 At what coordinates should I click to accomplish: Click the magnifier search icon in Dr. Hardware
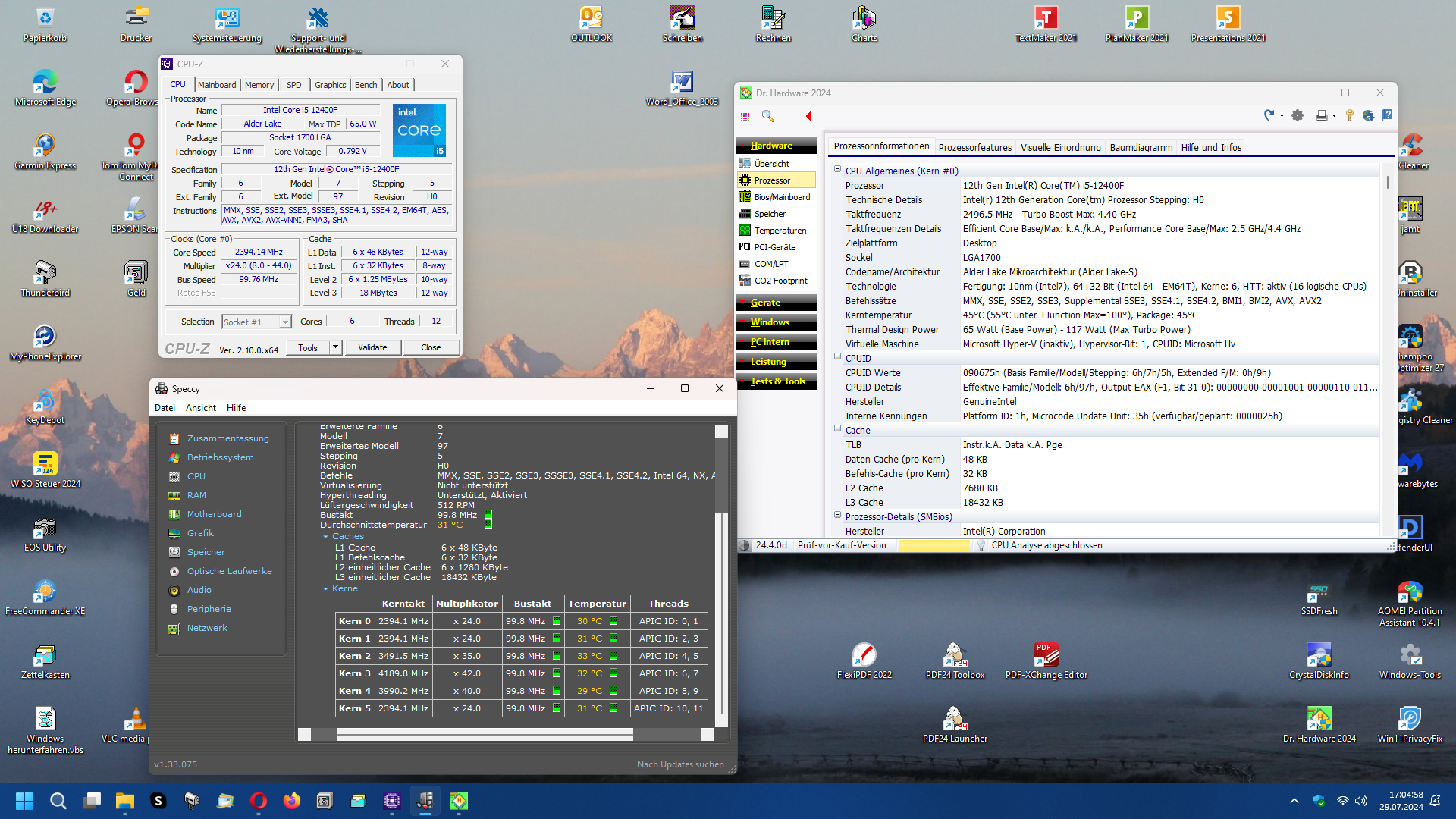(767, 116)
